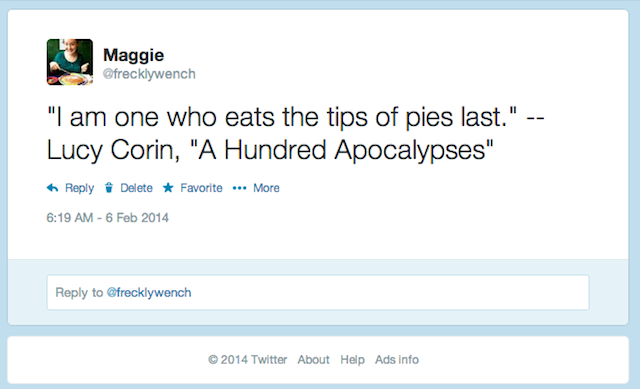The image size is (640, 389).
Task: Open the Ads info footer link
Action: [x=397, y=360]
